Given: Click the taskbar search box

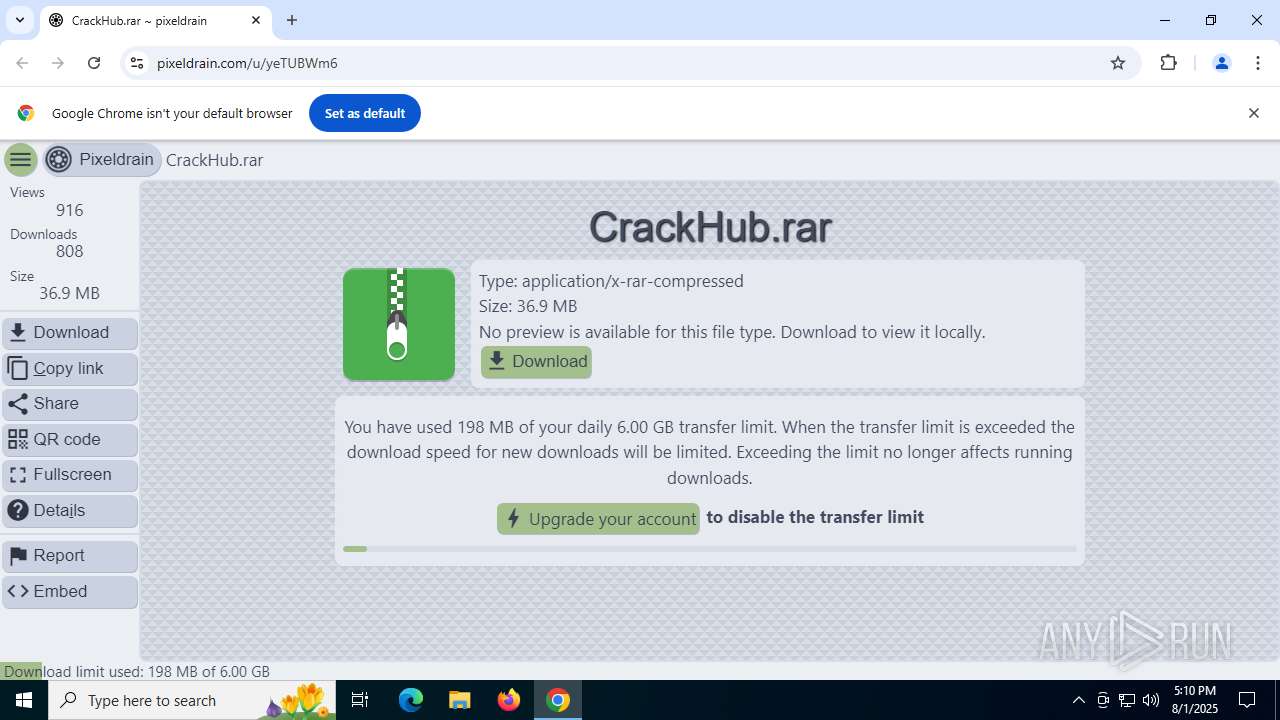Looking at the screenshot, I should tap(192, 700).
